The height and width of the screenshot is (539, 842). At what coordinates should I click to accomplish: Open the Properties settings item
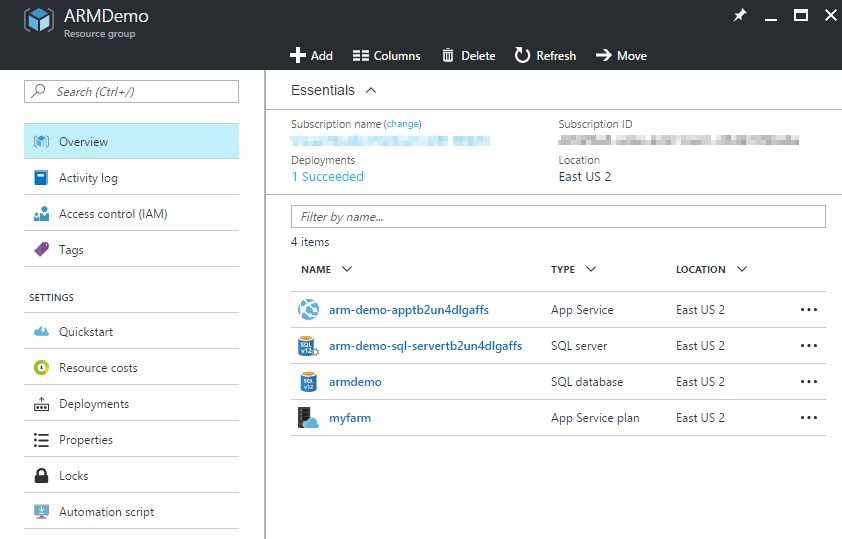[x=132, y=440]
